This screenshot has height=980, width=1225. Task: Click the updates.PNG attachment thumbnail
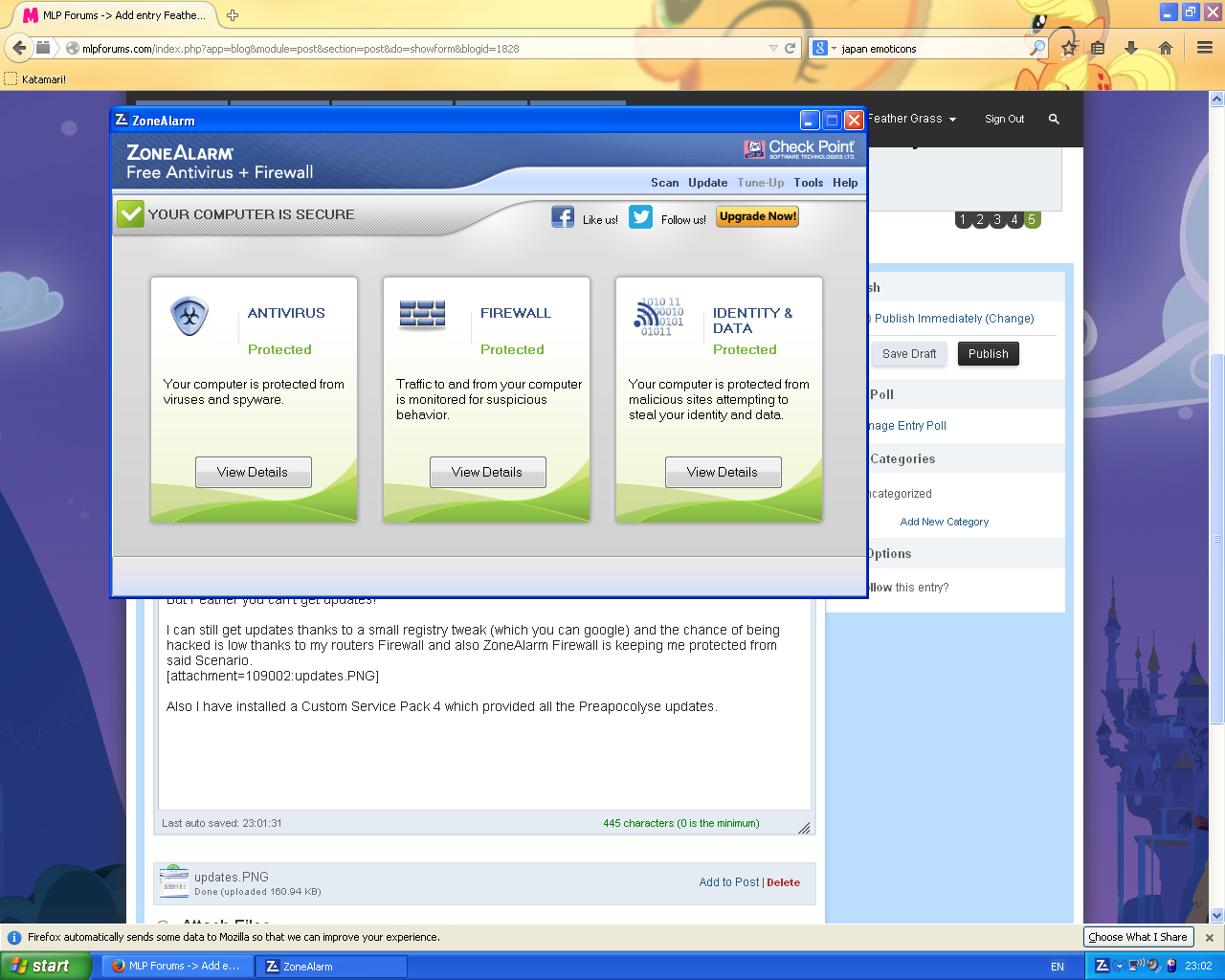coord(174,880)
